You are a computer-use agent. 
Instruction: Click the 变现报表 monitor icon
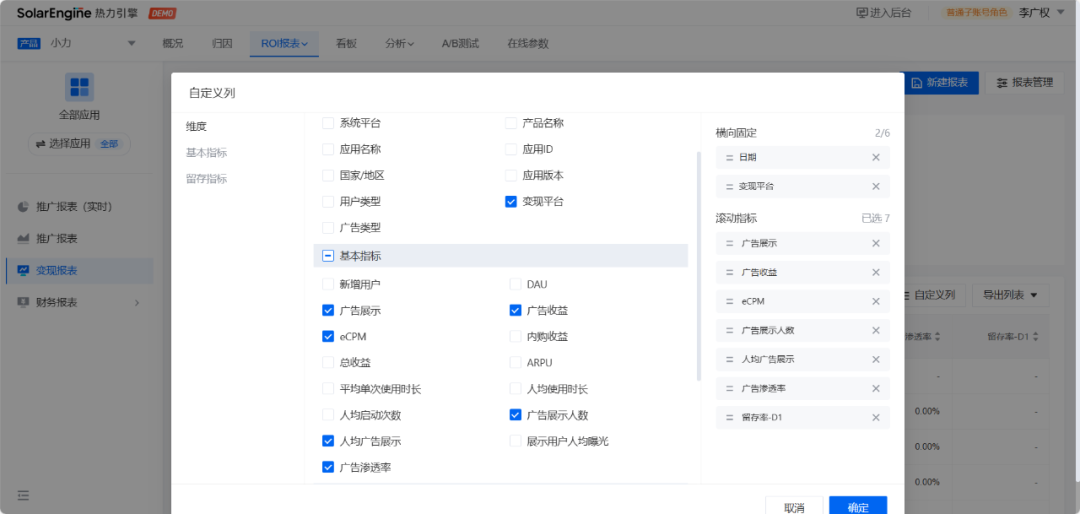pos(23,270)
